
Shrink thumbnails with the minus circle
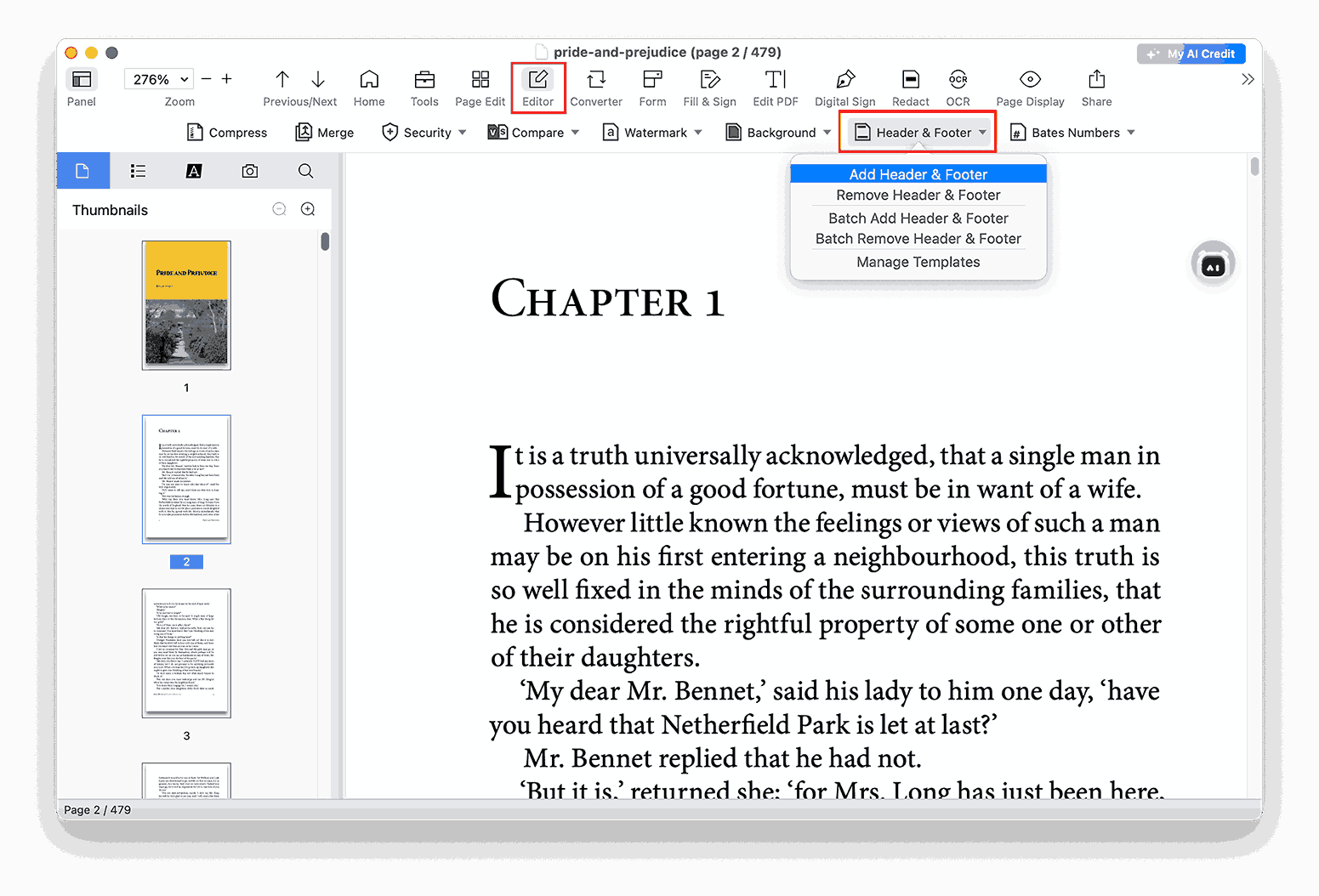click(279, 209)
